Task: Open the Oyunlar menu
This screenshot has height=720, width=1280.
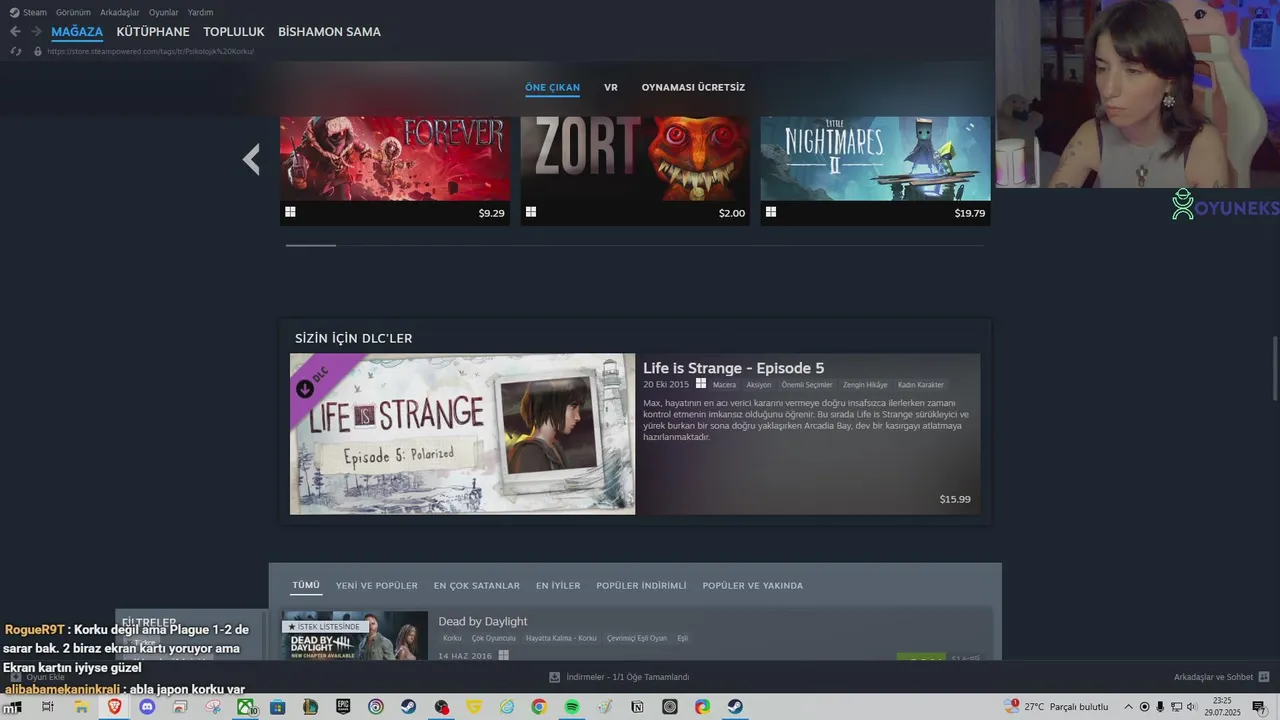Action: click(x=164, y=12)
